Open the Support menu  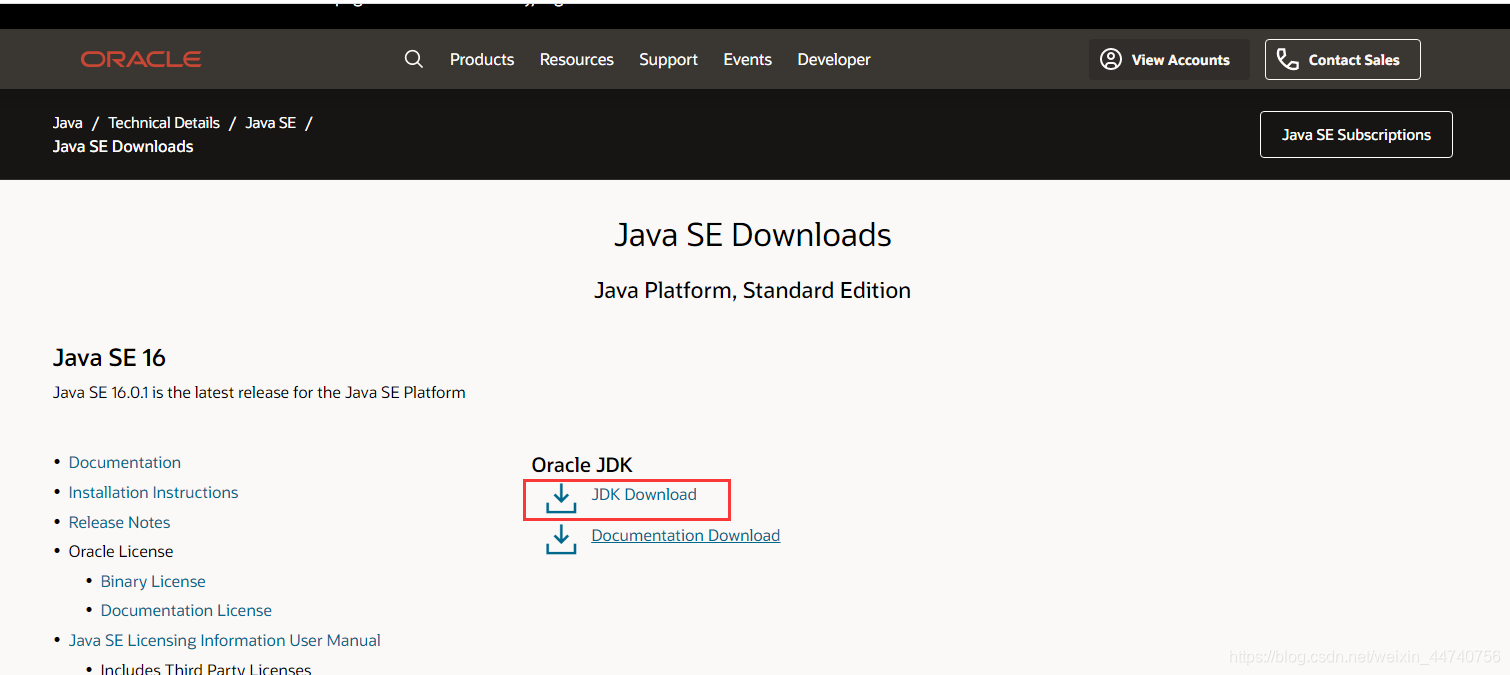point(669,60)
